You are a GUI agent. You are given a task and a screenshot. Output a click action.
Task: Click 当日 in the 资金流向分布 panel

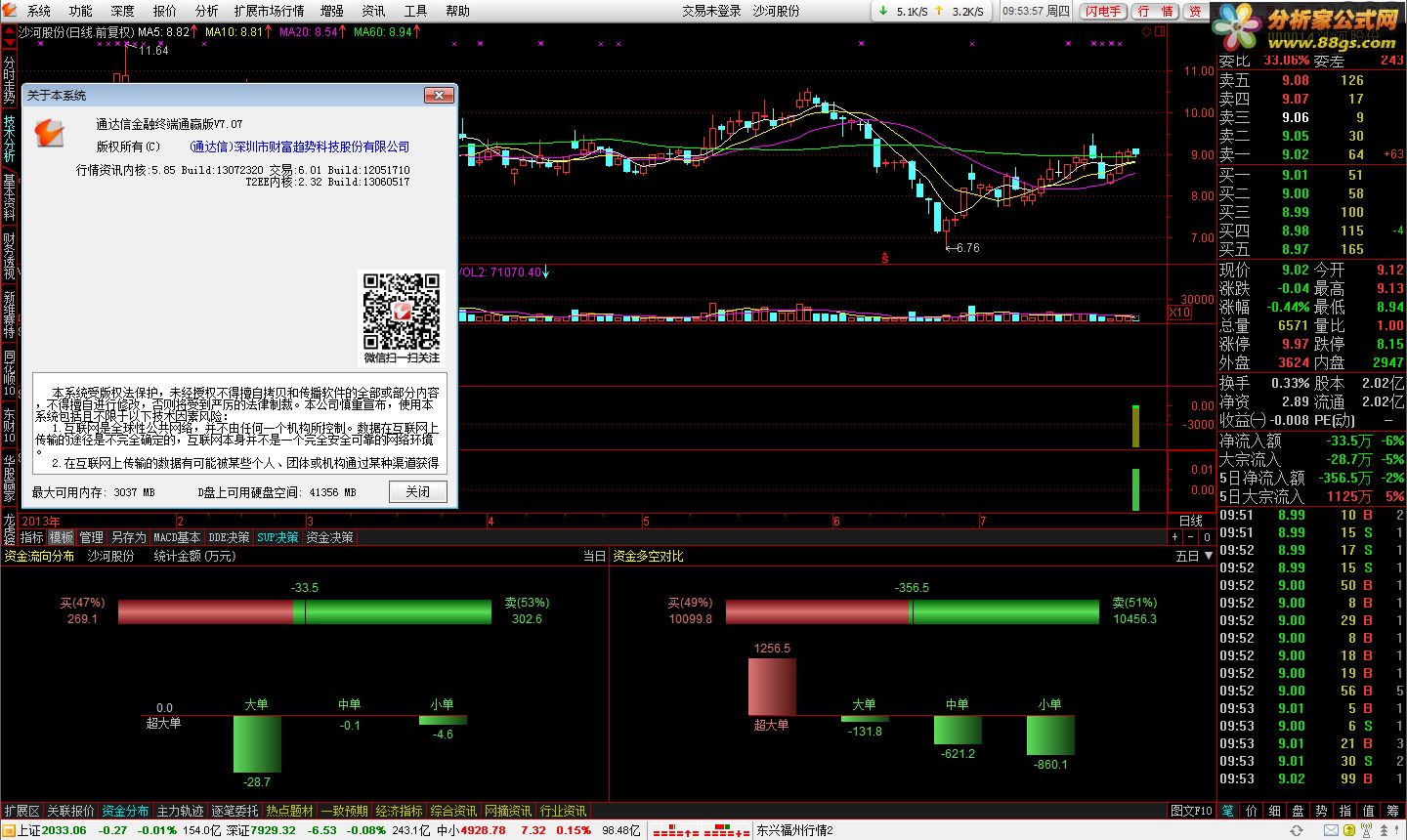(x=594, y=556)
